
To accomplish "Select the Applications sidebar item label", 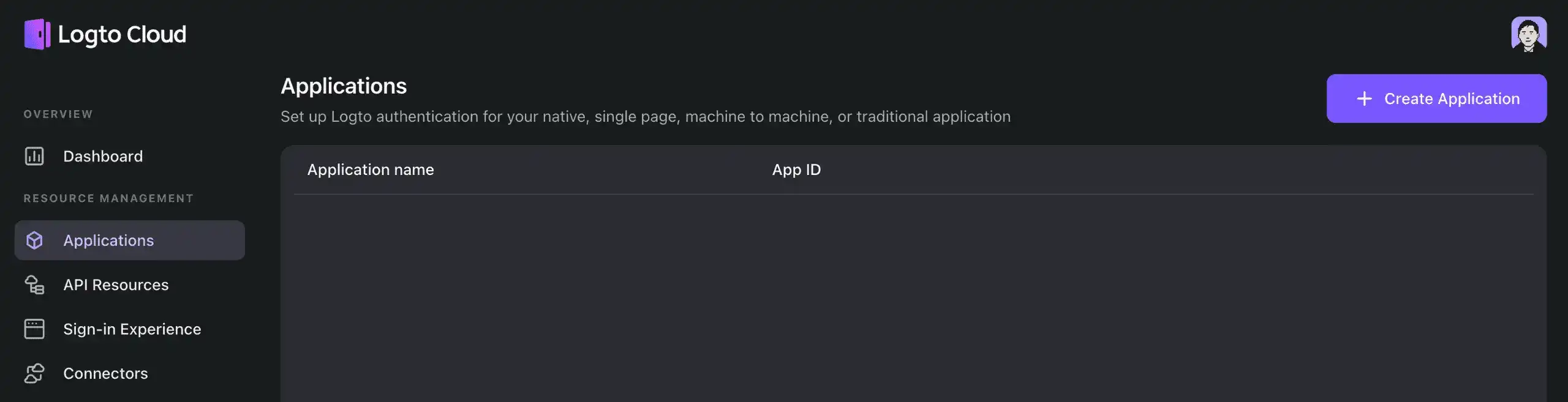I will click(108, 240).
